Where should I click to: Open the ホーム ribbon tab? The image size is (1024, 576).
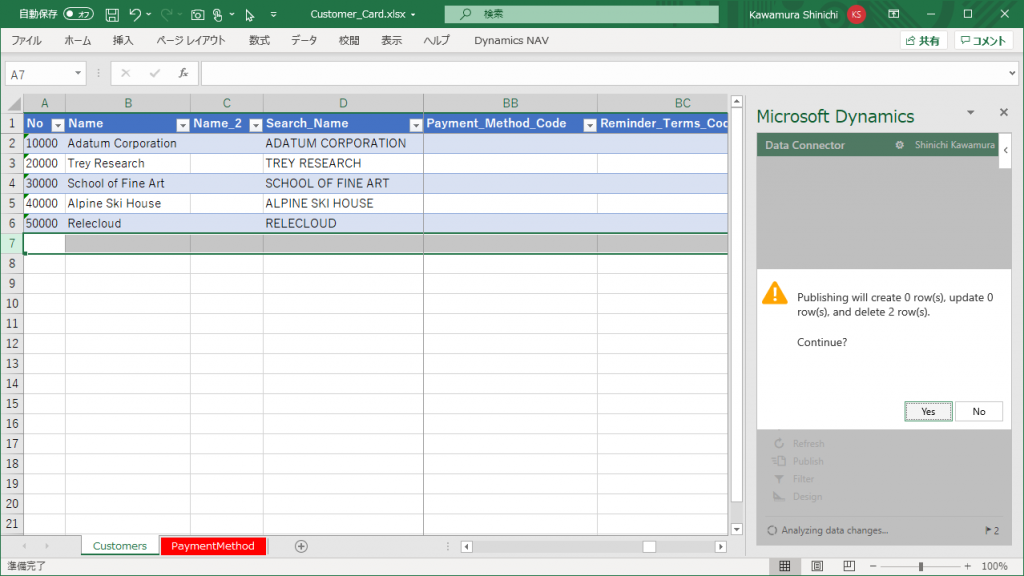pos(78,40)
